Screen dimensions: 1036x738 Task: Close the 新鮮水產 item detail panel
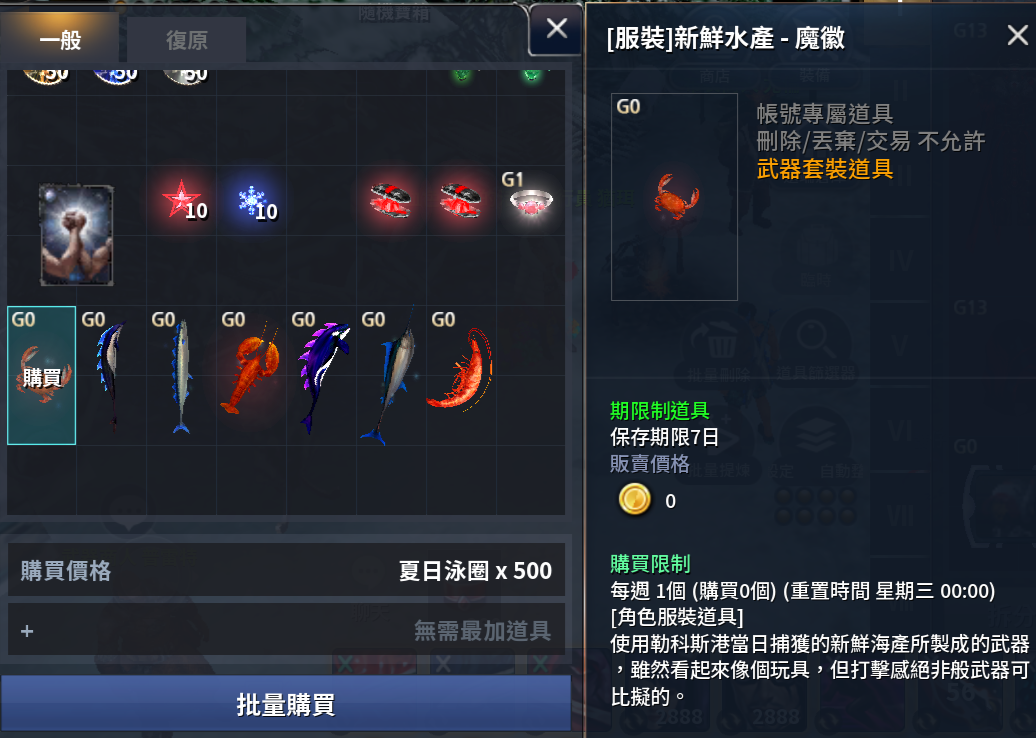[x=1018, y=34]
